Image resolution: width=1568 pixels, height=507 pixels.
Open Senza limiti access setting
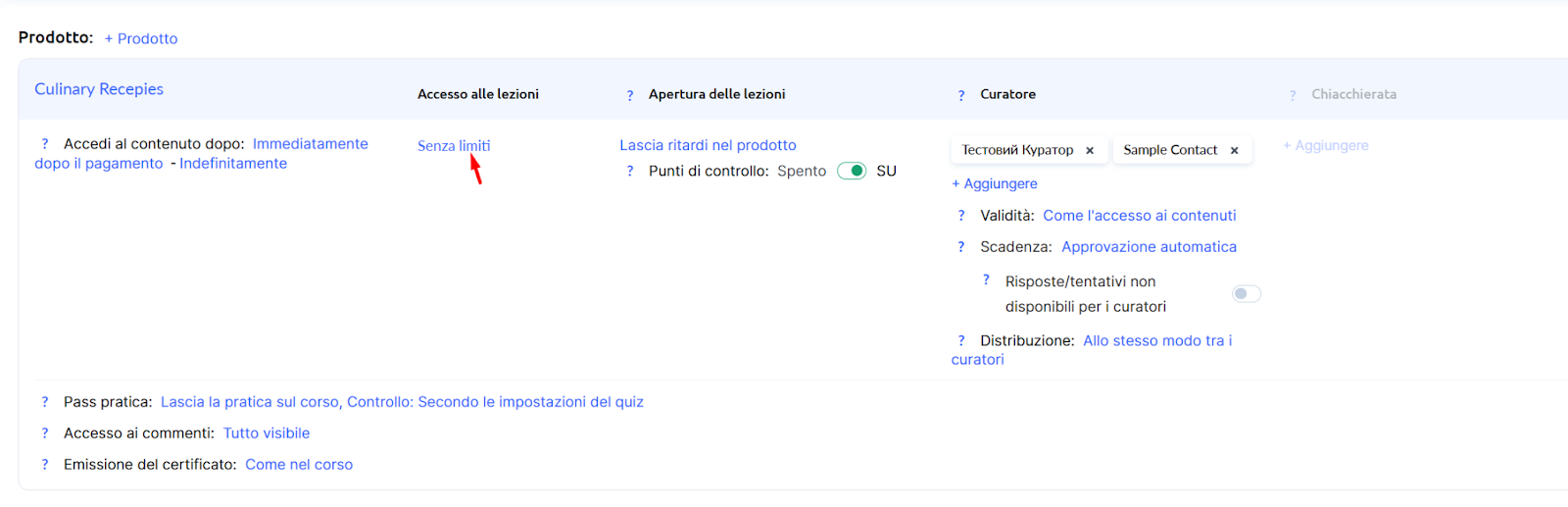point(454,146)
